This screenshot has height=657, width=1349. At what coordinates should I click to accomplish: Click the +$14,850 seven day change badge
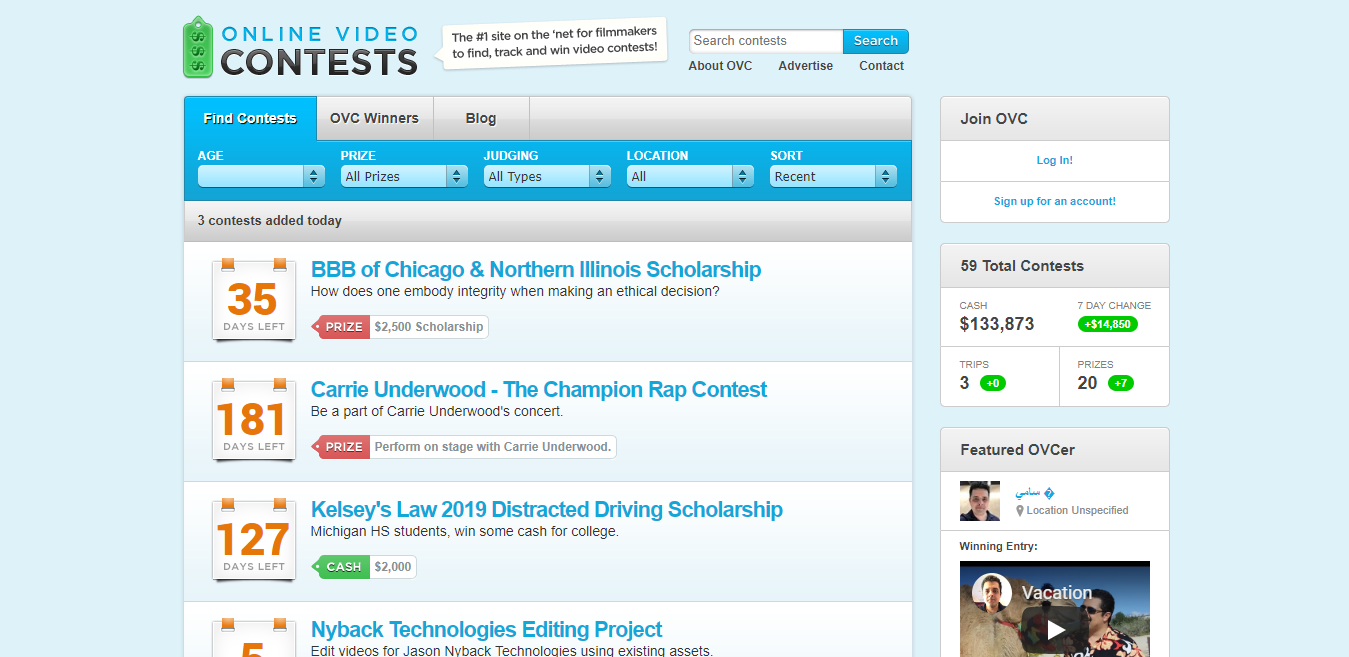click(1108, 324)
